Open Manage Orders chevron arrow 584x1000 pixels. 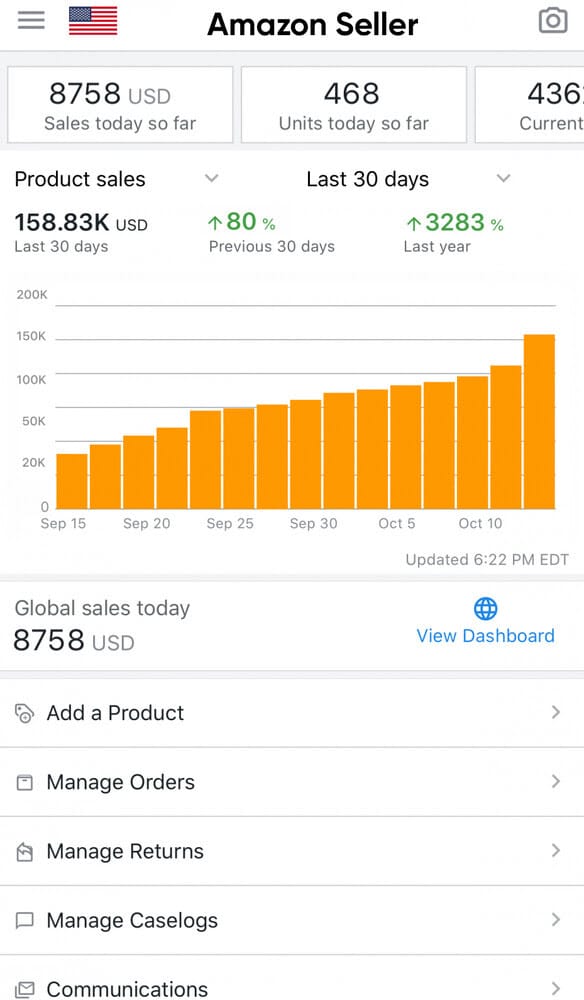click(x=556, y=781)
